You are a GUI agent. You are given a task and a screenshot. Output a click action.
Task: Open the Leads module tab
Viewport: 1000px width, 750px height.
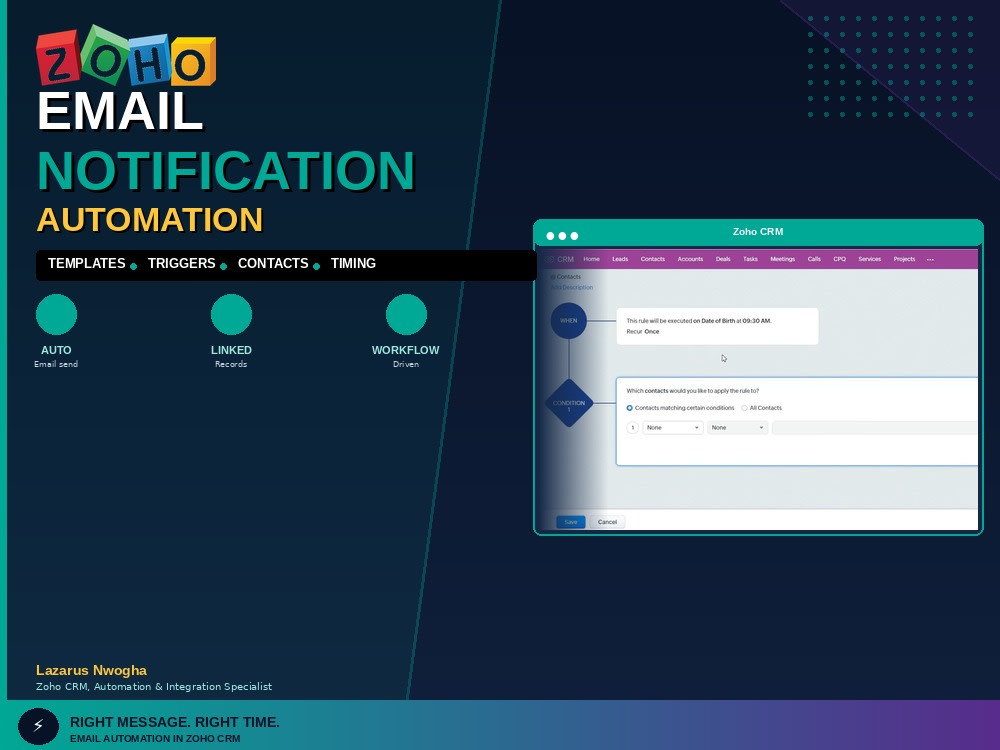pyautogui.click(x=620, y=259)
